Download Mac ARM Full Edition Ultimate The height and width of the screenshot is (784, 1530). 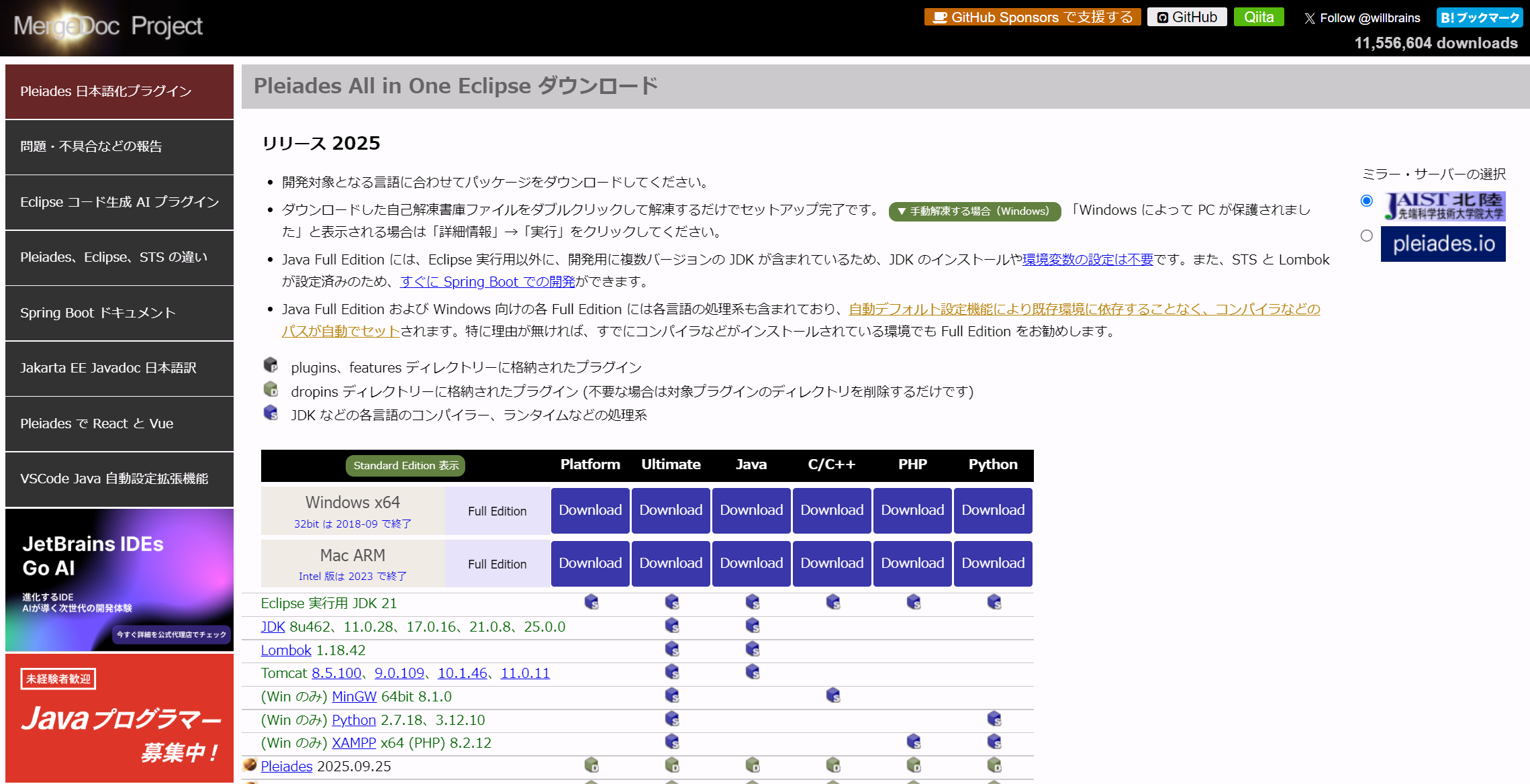tap(671, 563)
